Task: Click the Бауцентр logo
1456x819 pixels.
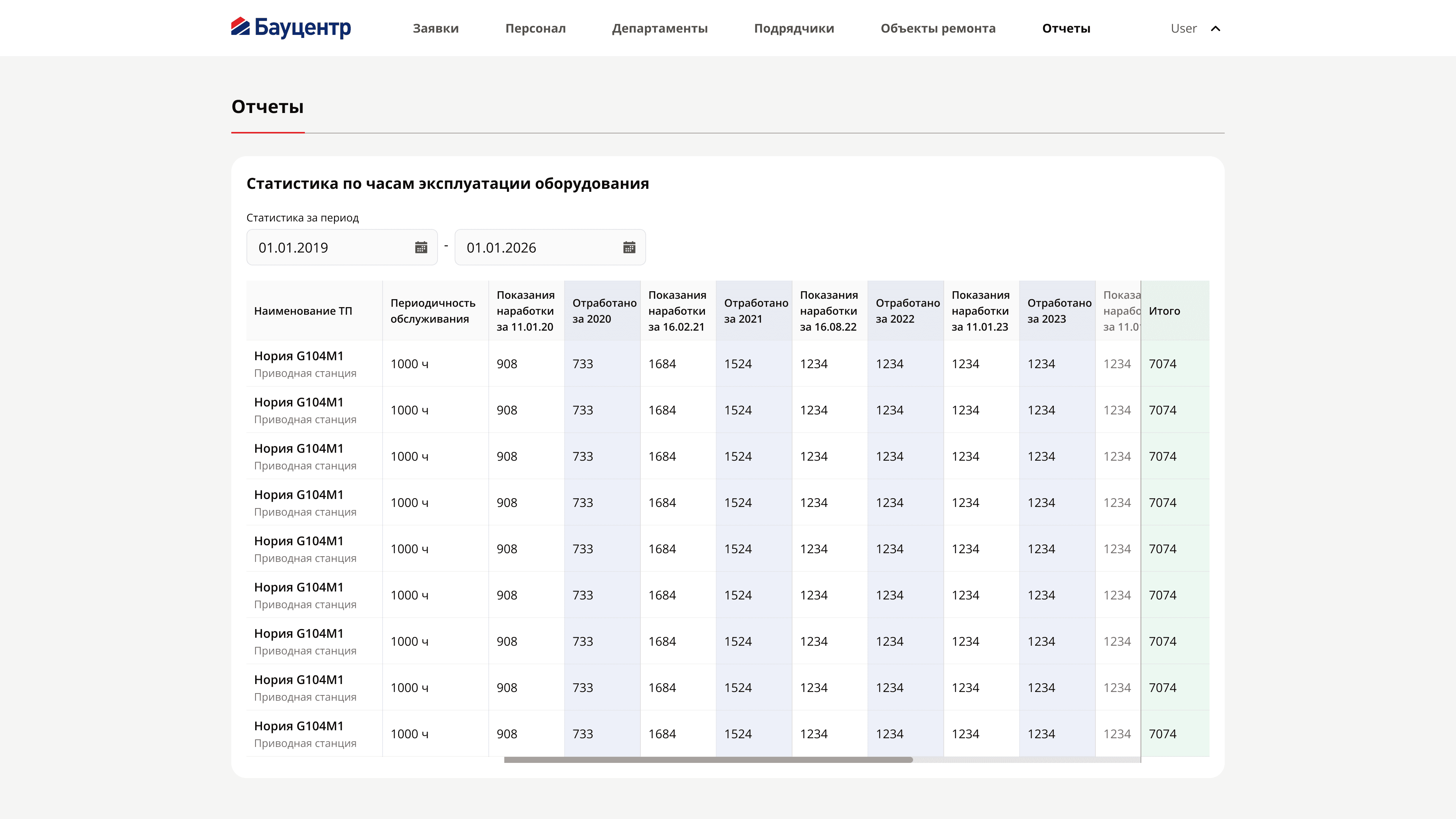Action: [x=291, y=27]
